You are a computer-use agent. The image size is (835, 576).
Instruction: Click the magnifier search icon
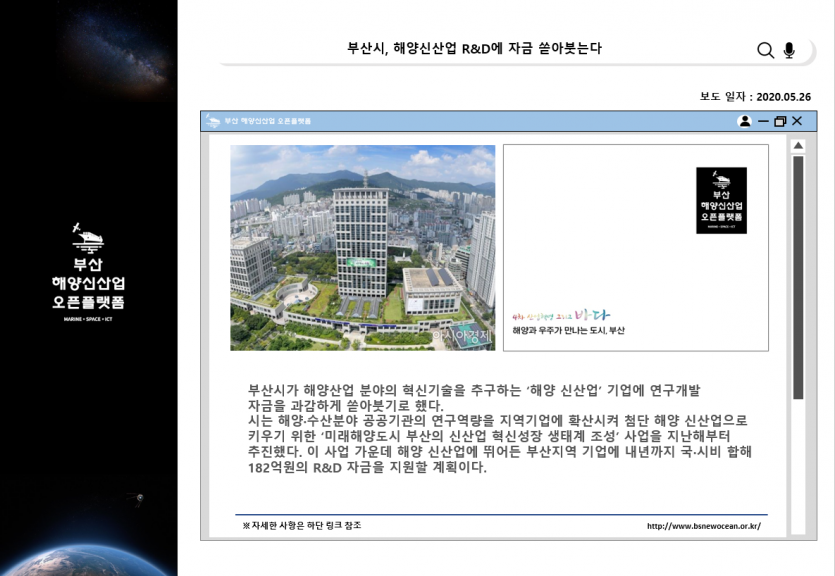[765, 50]
